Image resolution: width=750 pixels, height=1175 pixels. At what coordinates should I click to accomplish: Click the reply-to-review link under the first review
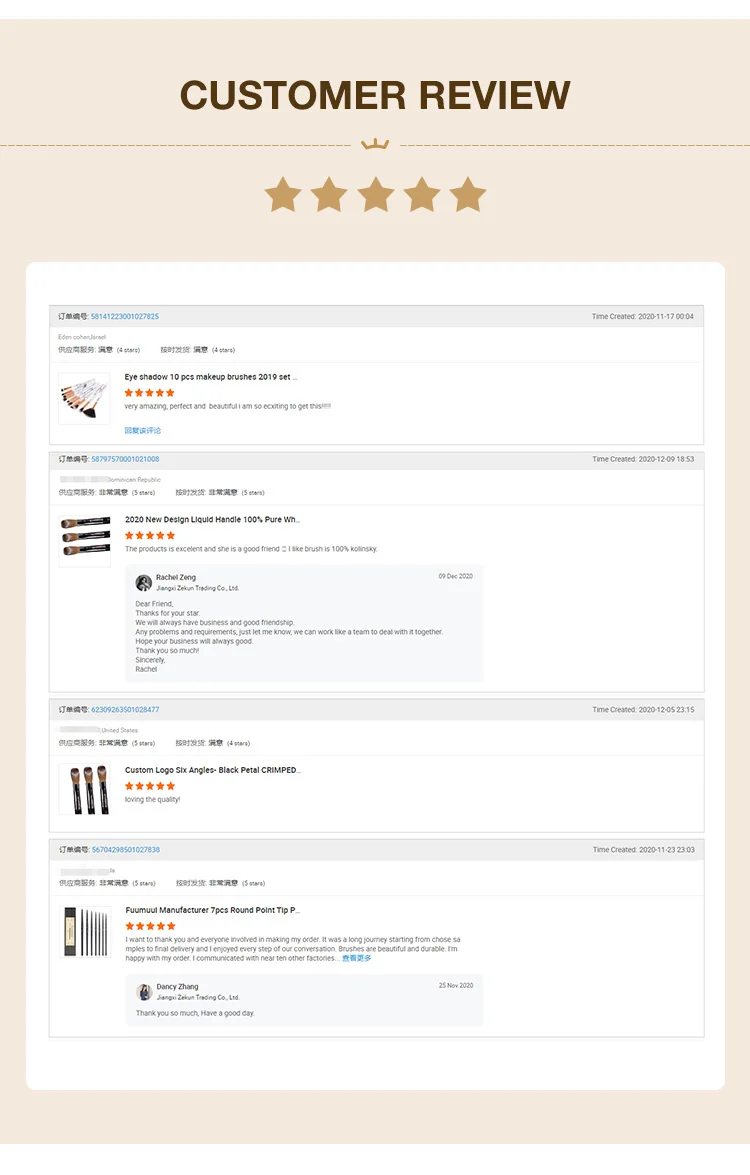tap(142, 431)
